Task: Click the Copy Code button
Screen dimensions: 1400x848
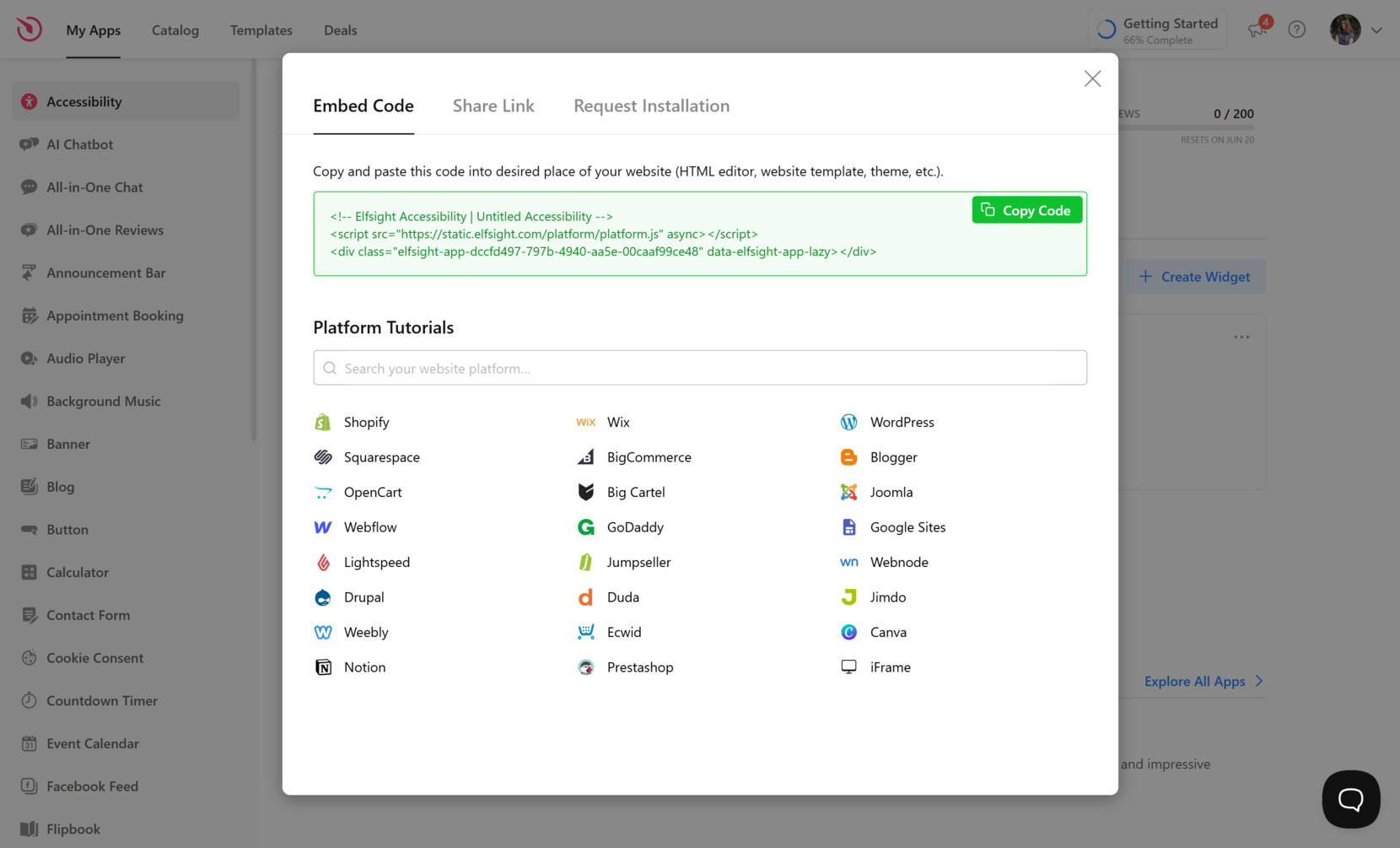Action: [1026, 209]
